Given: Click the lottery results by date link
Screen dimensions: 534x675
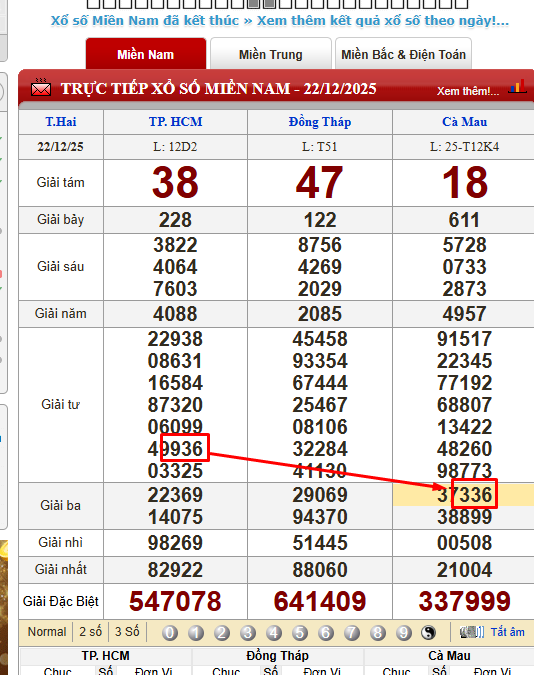Looking at the screenshot, I should pyautogui.click(x=383, y=21).
